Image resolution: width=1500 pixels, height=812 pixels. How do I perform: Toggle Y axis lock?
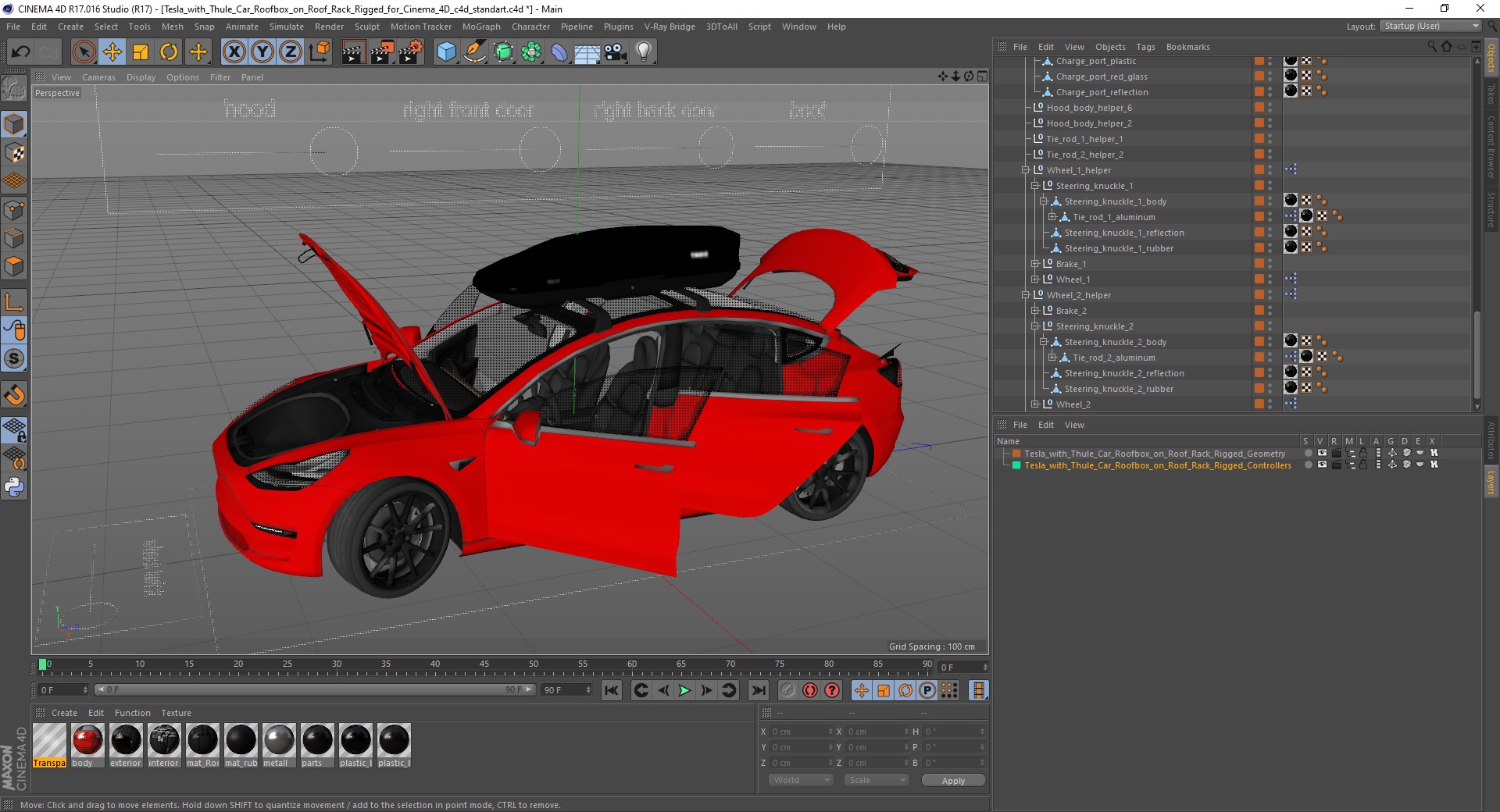pyautogui.click(x=262, y=52)
